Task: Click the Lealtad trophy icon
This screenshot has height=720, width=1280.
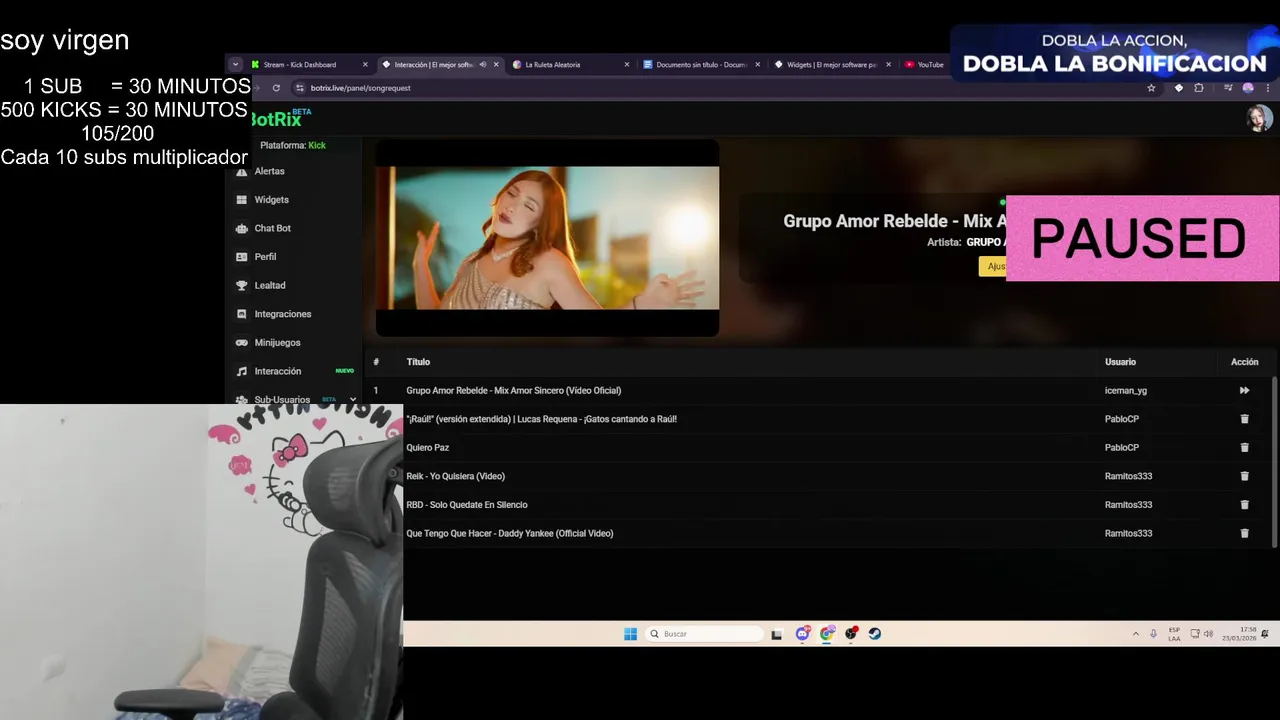Action: 241,285
